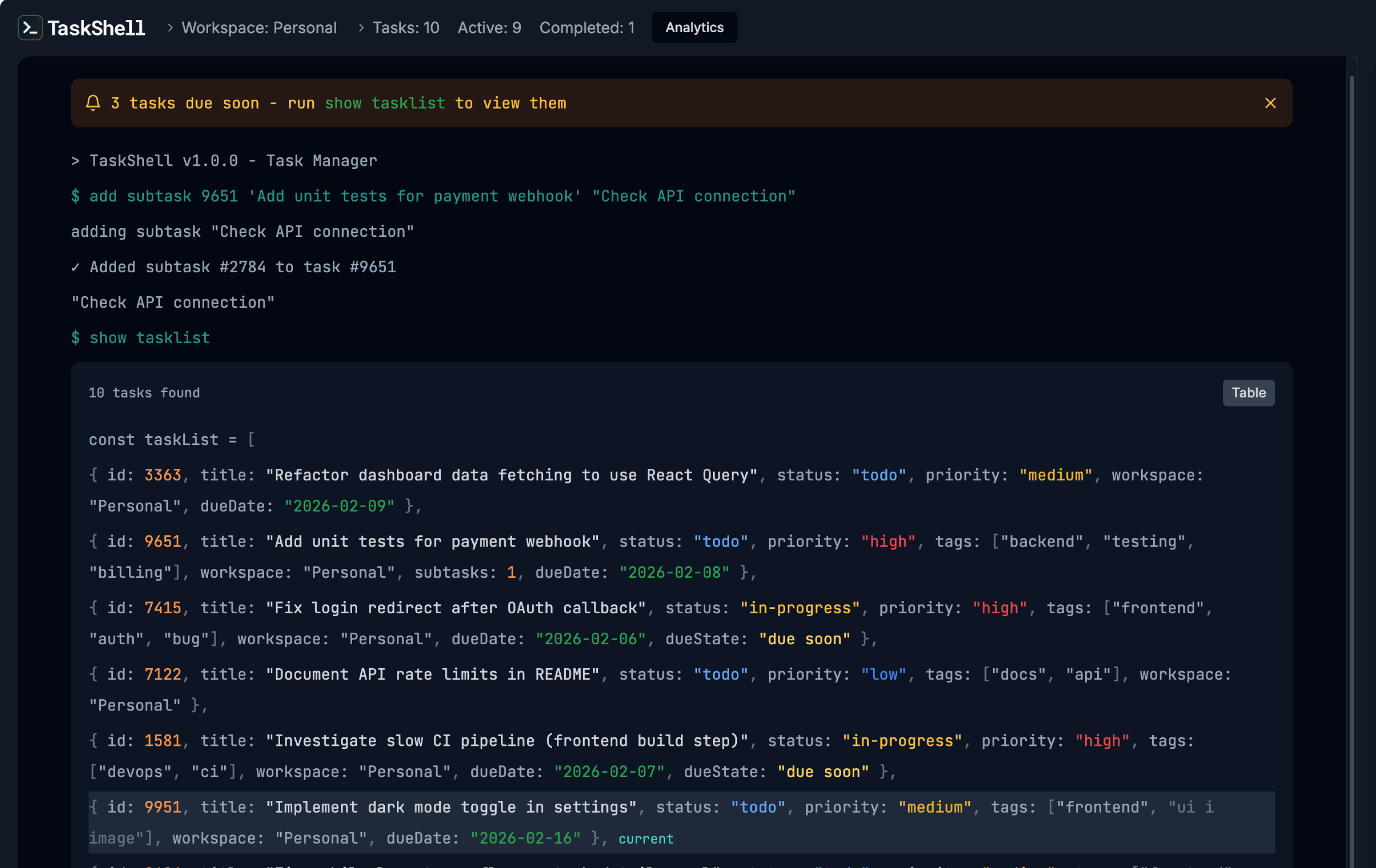Viewport: 1376px width, 868px height.
Task: Click the bell icon in the due-soon banner
Action: (x=93, y=103)
